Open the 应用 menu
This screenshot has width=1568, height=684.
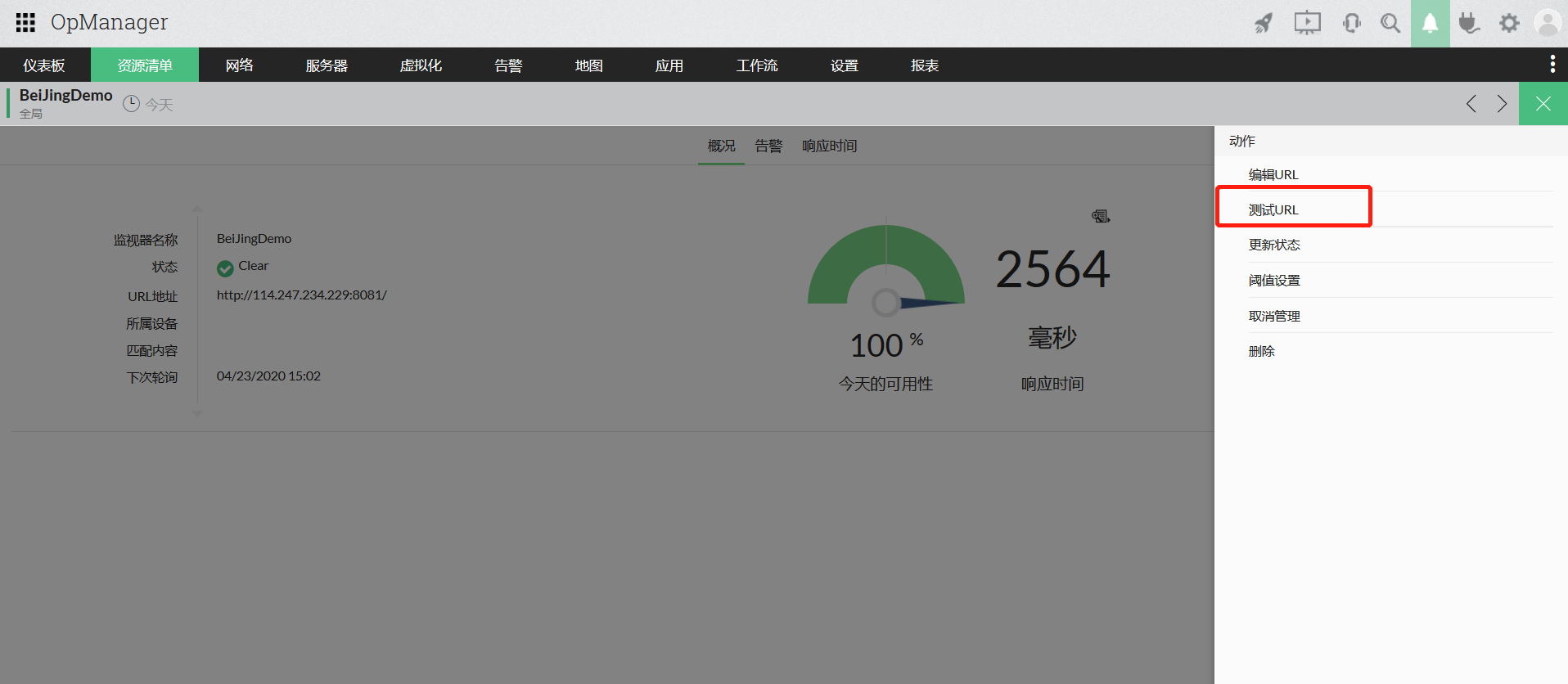coord(669,65)
